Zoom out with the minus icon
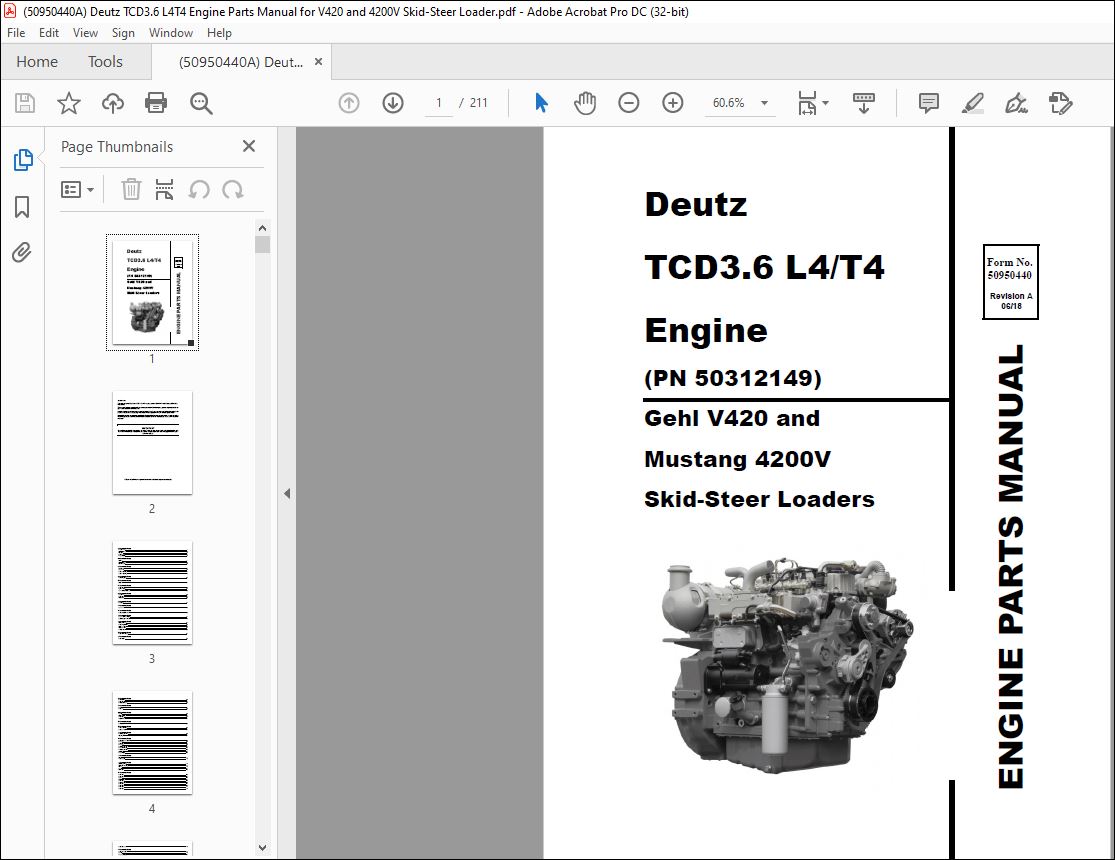Viewport: 1115px width, 860px height. [x=629, y=103]
